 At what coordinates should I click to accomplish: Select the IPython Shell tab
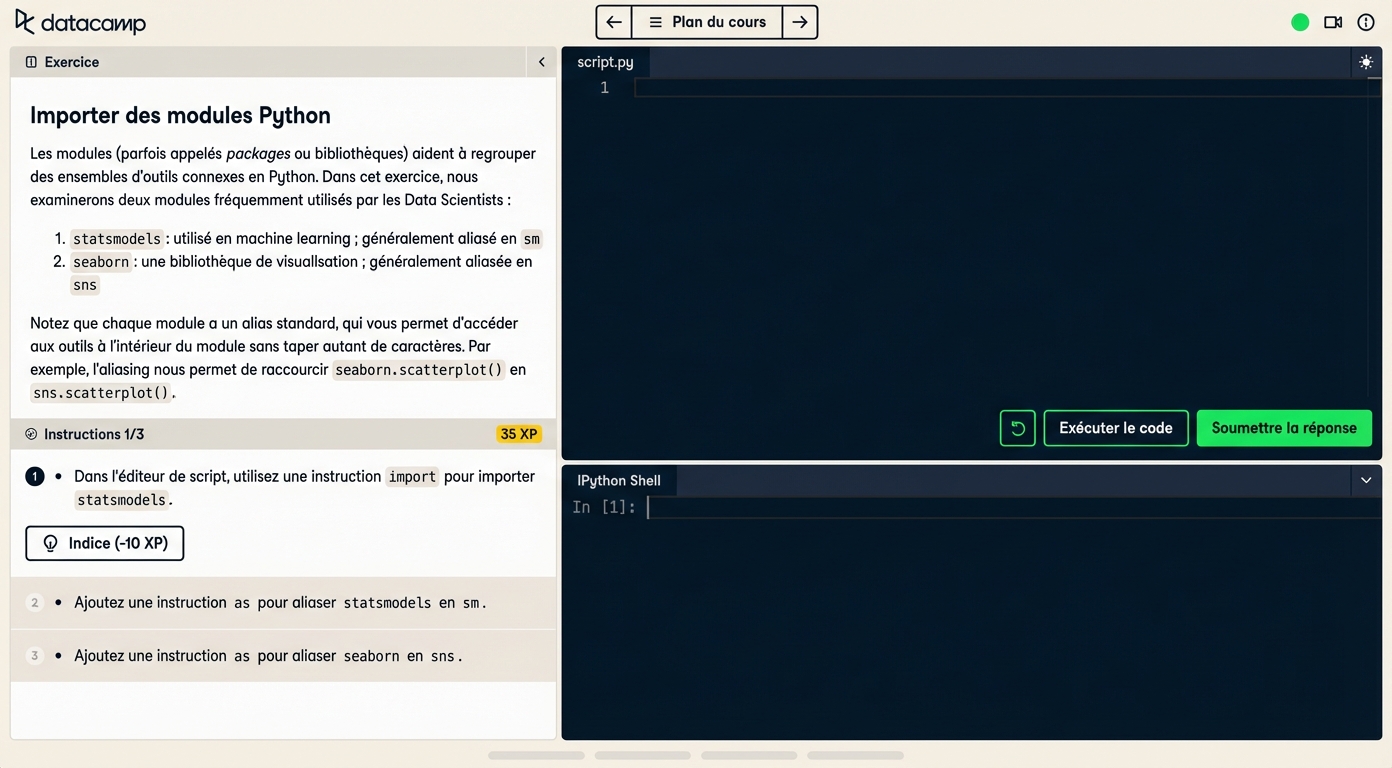coord(619,480)
